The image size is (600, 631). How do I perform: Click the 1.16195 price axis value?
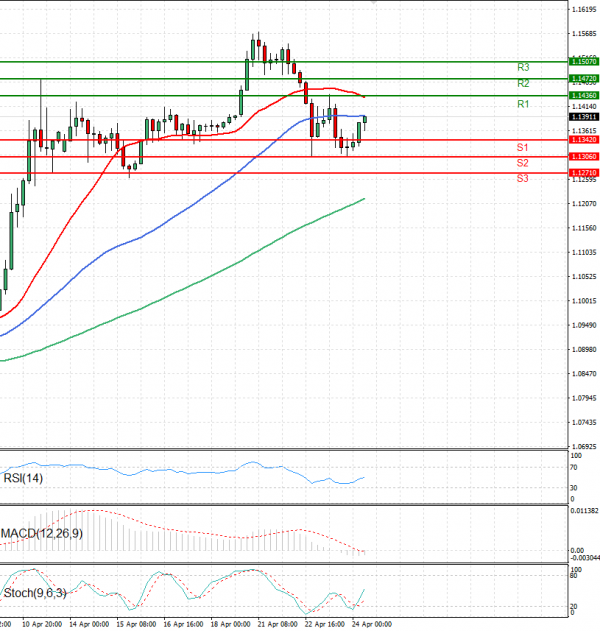pyautogui.click(x=584, y=9)
